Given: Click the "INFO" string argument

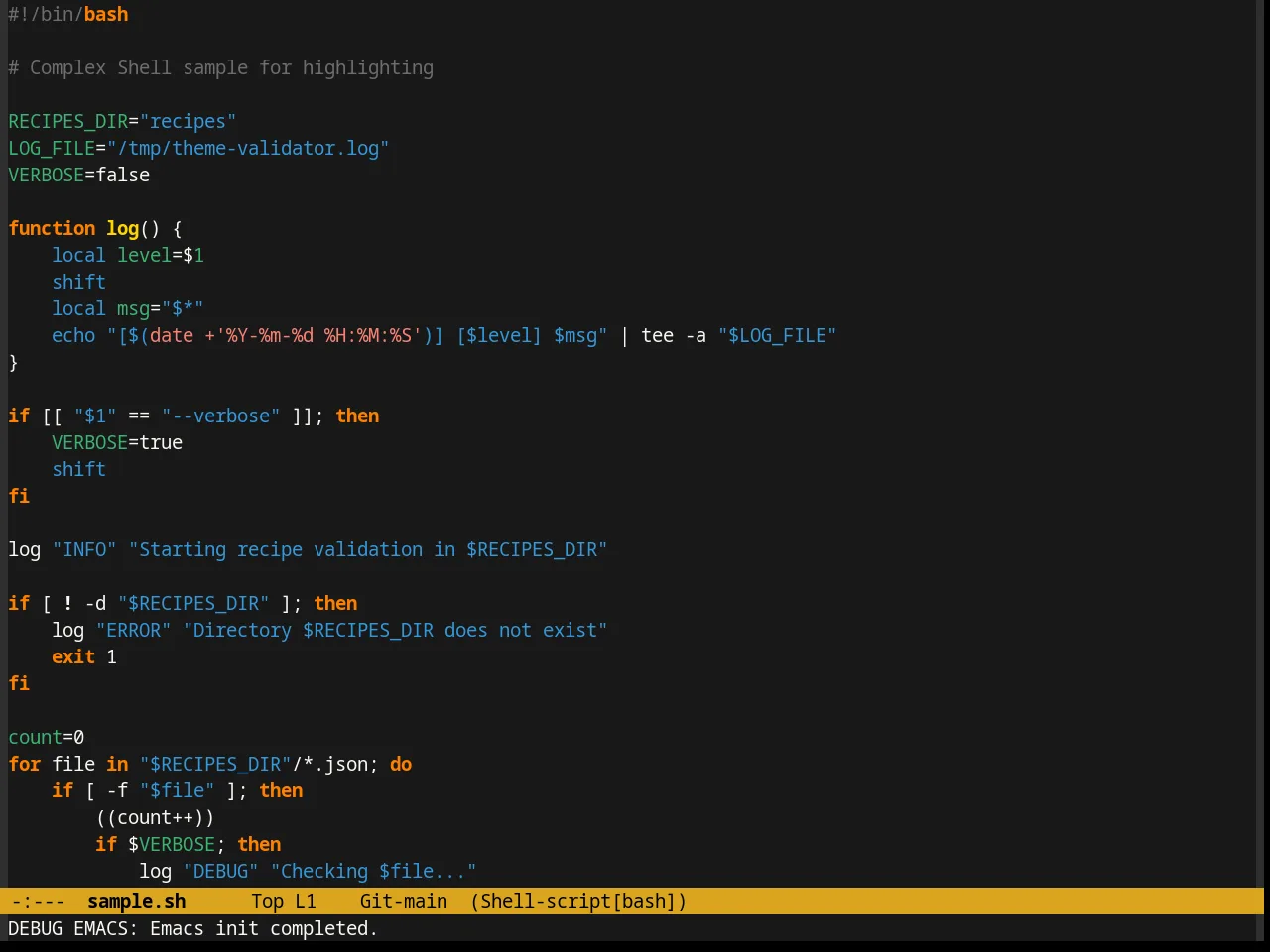Looking at the screenshot, I should click(84, 549).
